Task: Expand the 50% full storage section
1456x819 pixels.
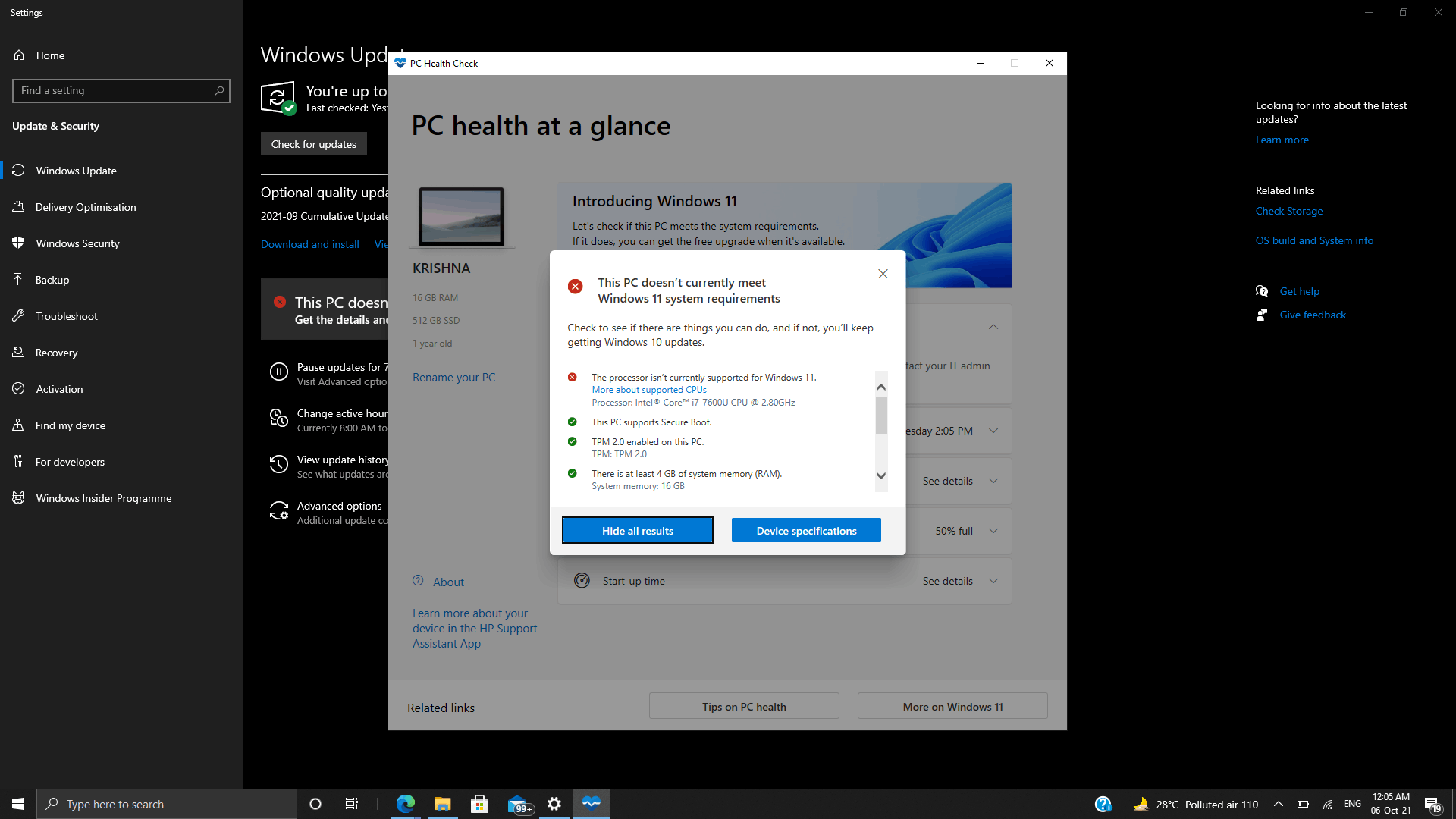Action: [993, 531]
